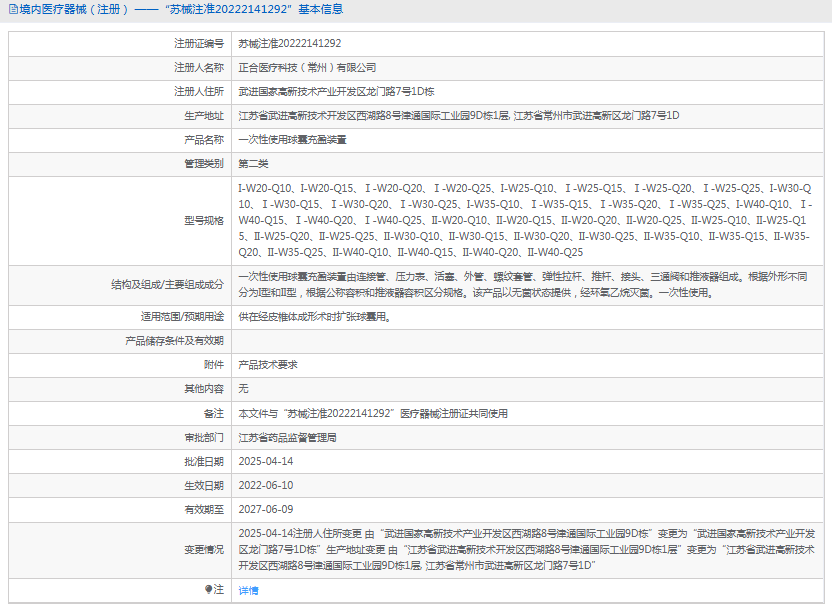The width and height of the screenshot is (832, 608).
Task: Click the 生效日期 label
Action: [204, 485]
